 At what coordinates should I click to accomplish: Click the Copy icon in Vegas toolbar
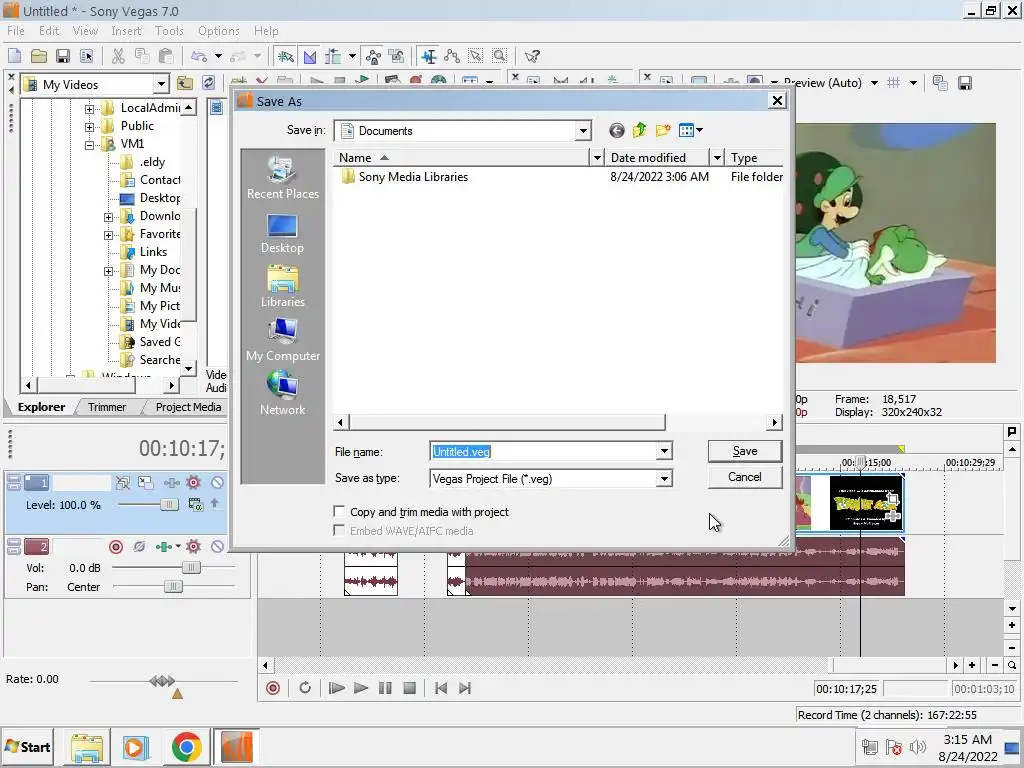tap(142, 56)
